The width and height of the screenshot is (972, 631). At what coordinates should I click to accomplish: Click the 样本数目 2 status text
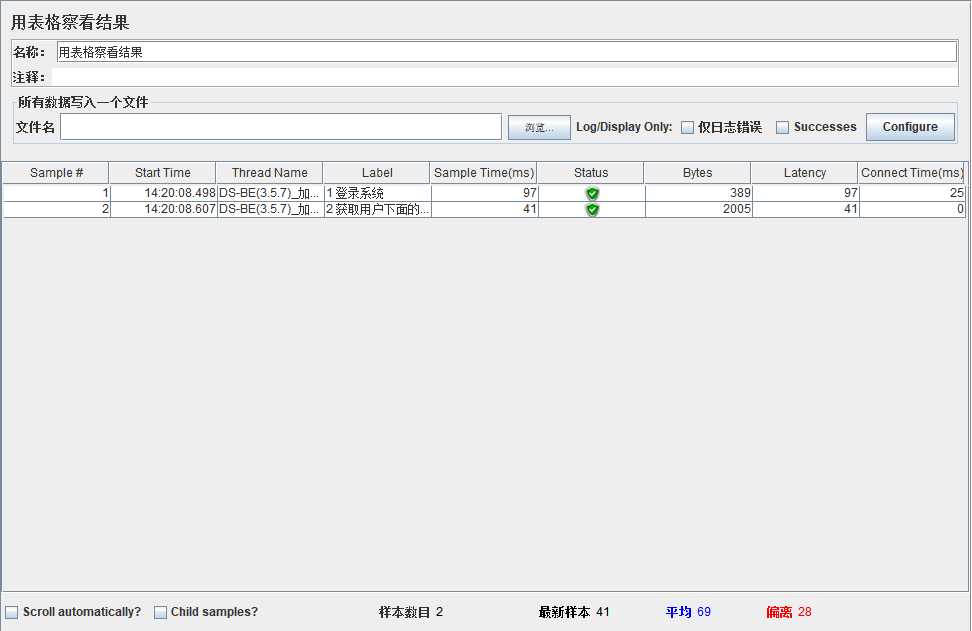[411, 612]
